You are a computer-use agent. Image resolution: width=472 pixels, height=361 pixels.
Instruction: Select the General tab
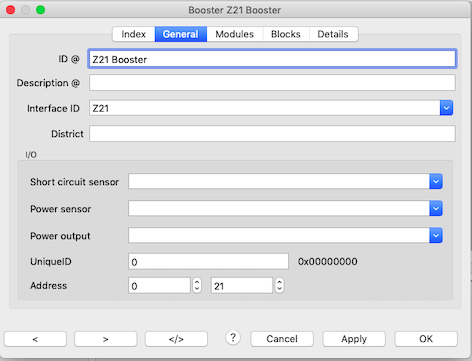click(181, 34)
